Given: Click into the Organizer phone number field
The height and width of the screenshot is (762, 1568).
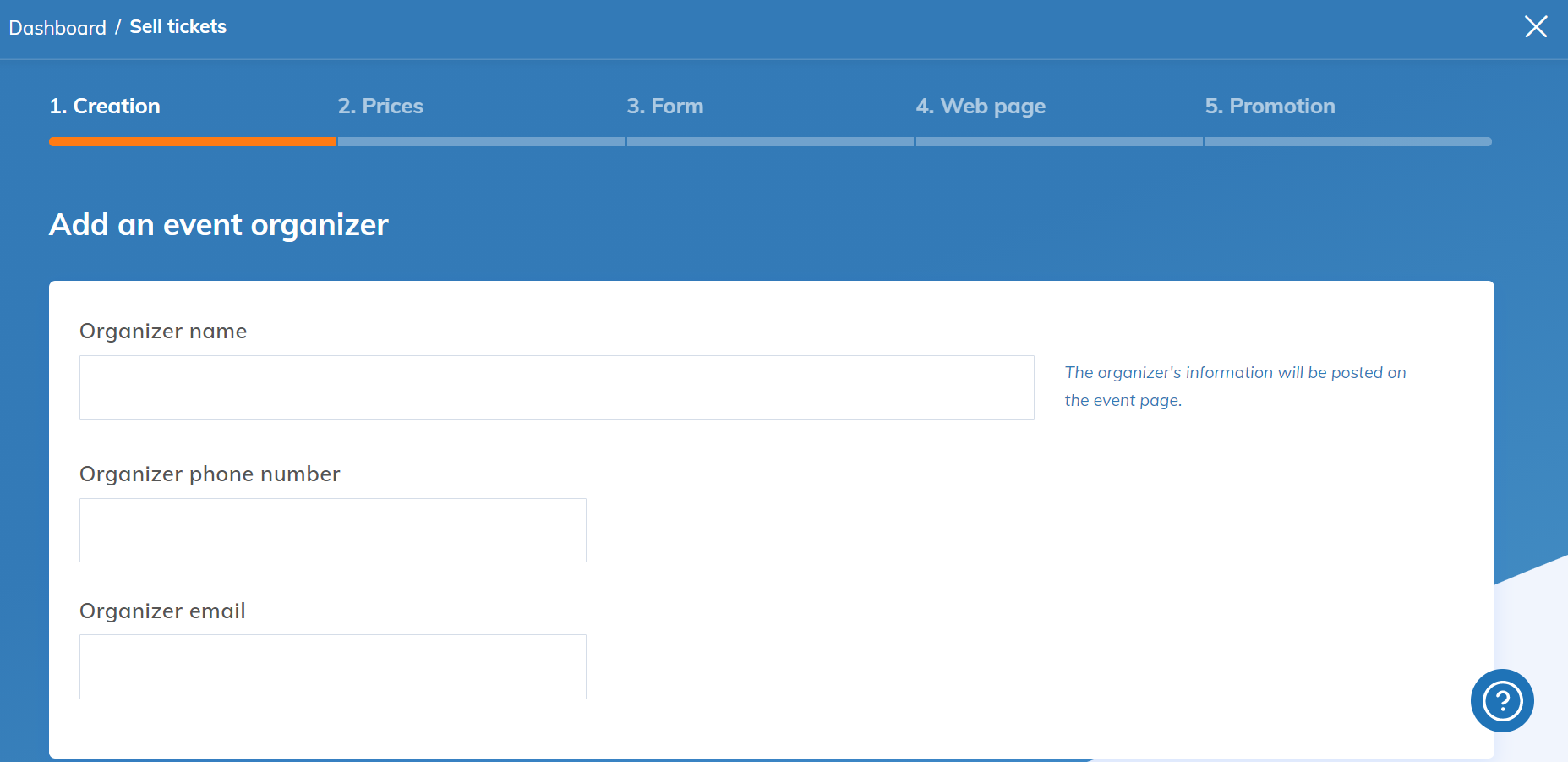Looking at the screenshot, I should click(332, 530).
